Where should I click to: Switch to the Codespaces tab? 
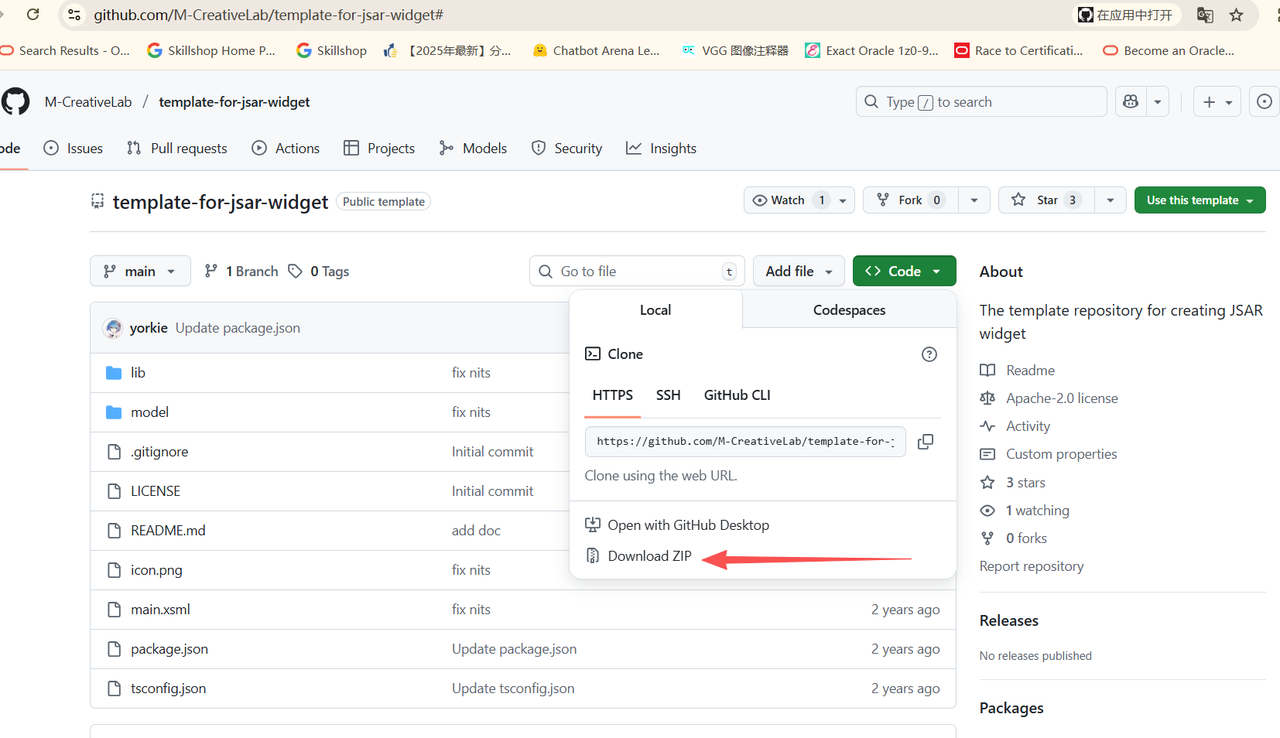pos(849,310)
